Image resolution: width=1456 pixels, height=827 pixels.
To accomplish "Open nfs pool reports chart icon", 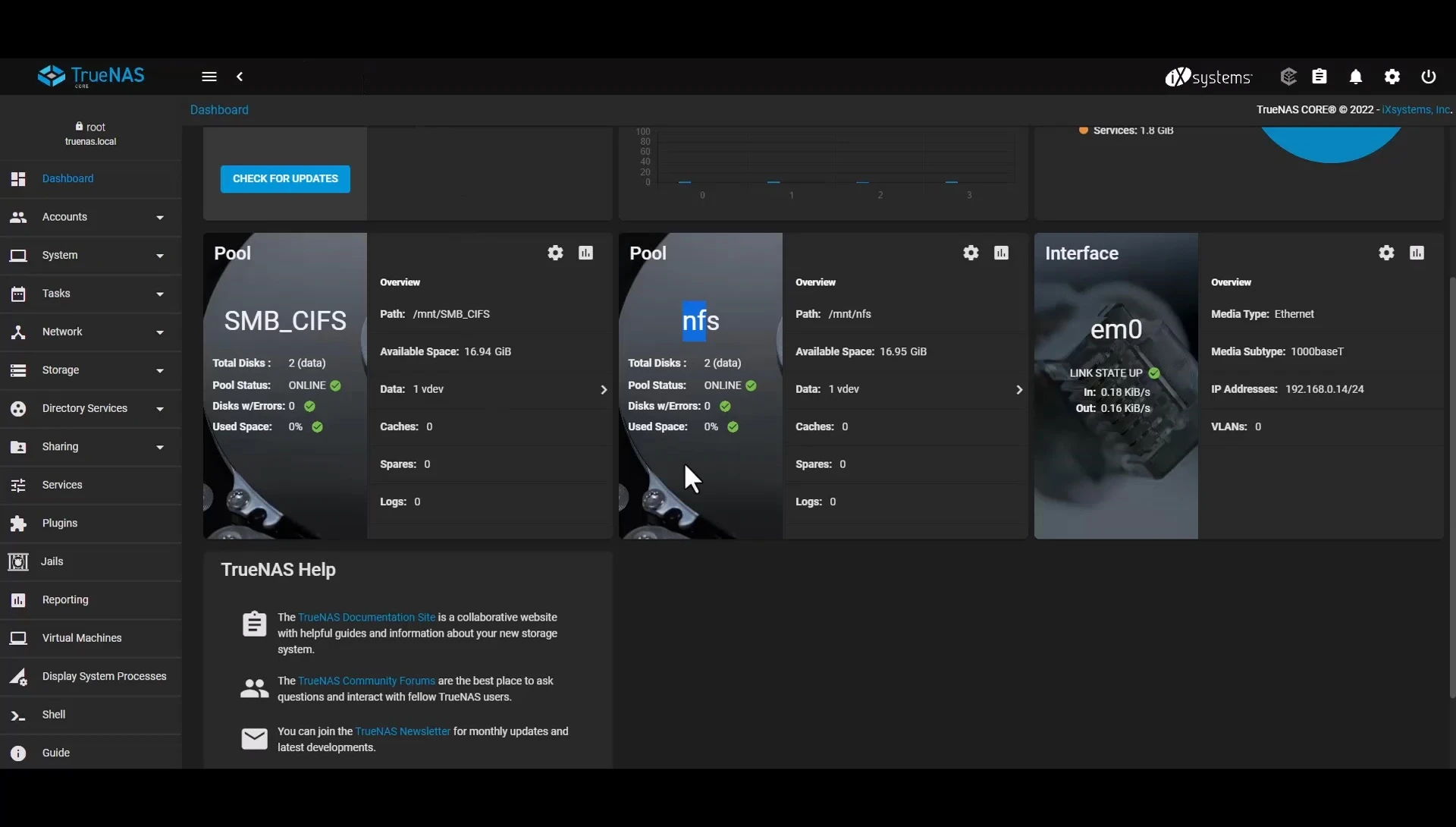I will click(1002, 253).
